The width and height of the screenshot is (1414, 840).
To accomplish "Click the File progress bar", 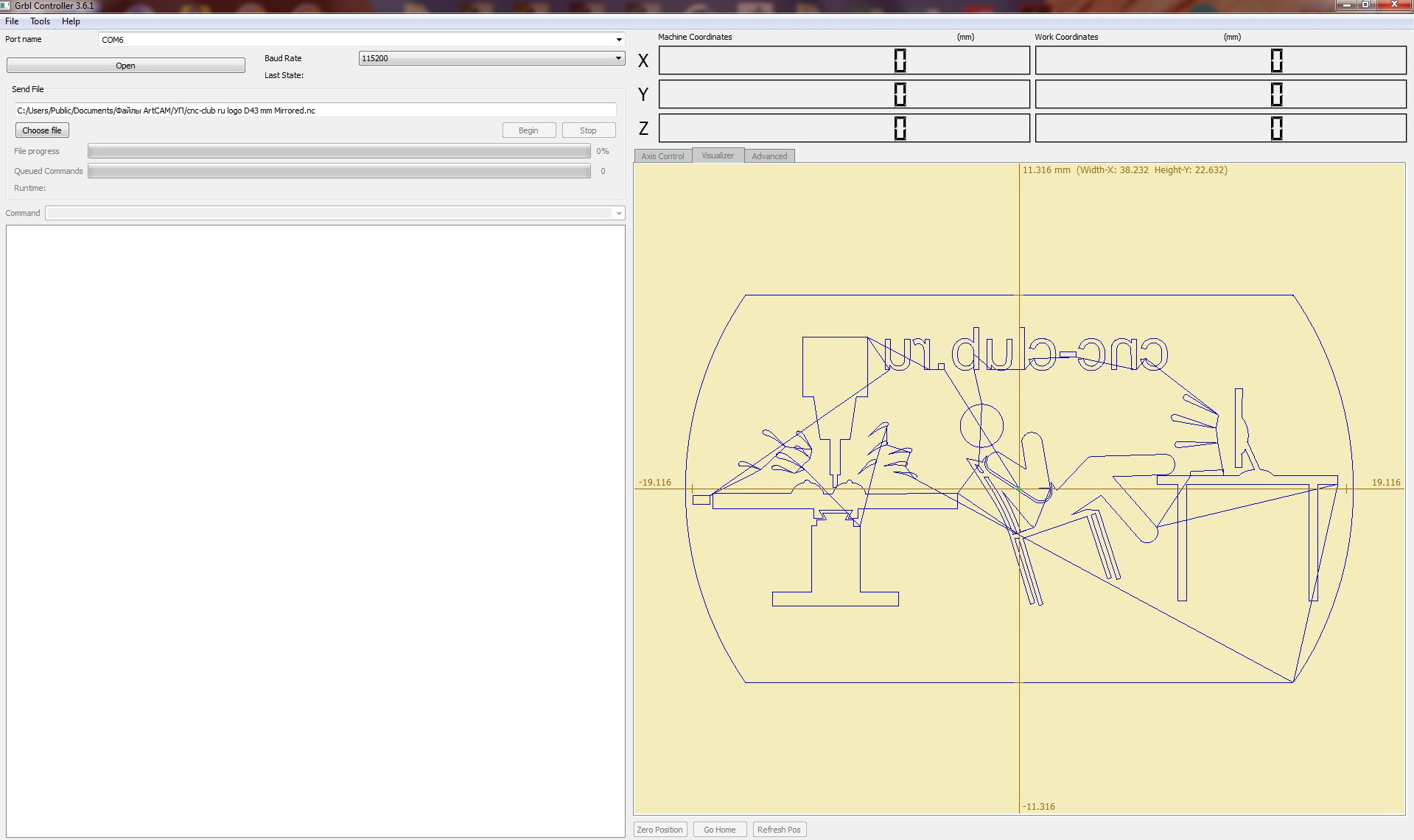I will click(339, 151).
